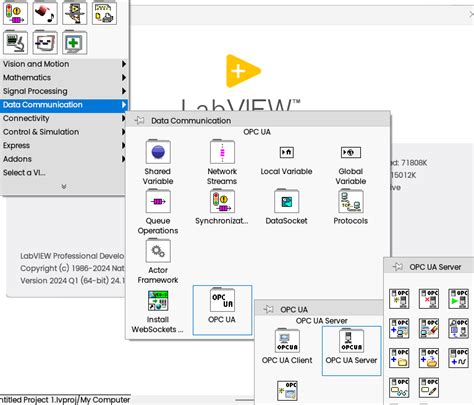
Task: Pin the OPC UA palette
Action: tap(268, 309)
